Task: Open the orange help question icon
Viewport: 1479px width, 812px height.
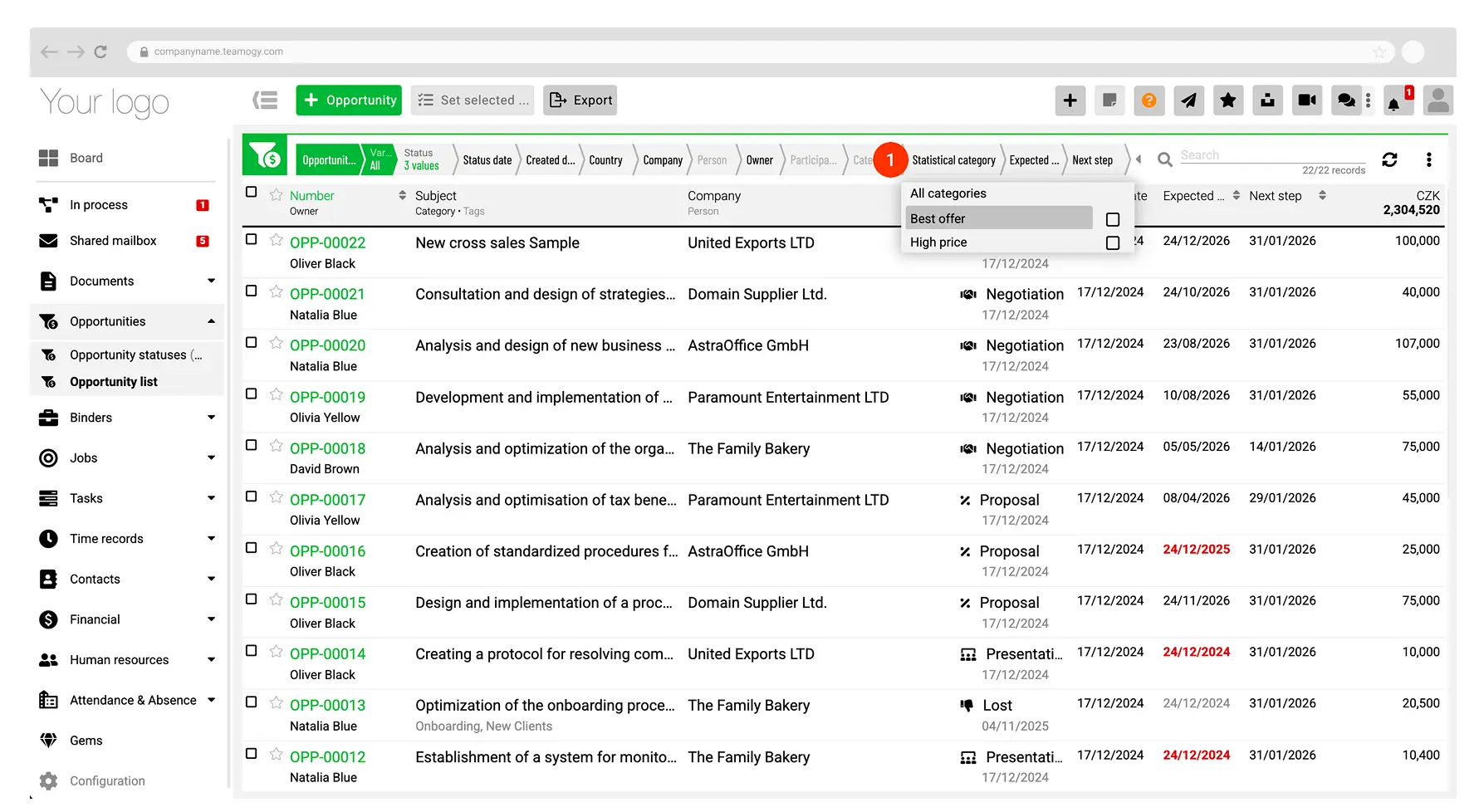Action: pos(1148,100)
